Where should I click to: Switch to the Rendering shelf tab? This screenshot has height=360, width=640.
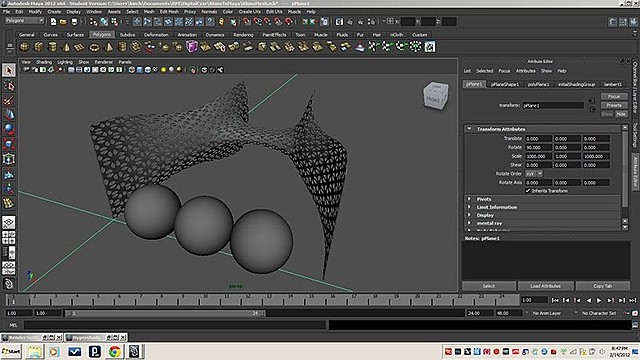pos(243,35)
